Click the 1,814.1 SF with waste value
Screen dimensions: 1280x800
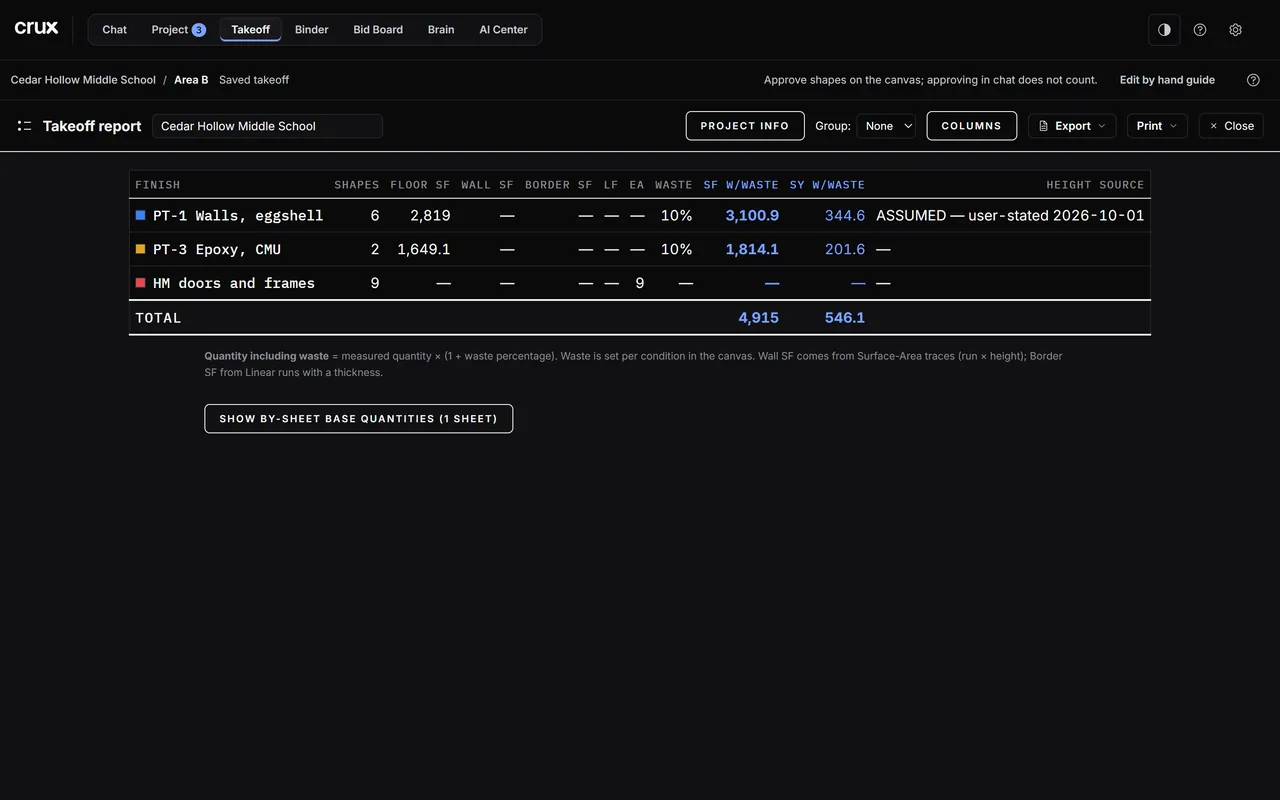point(752,249)
